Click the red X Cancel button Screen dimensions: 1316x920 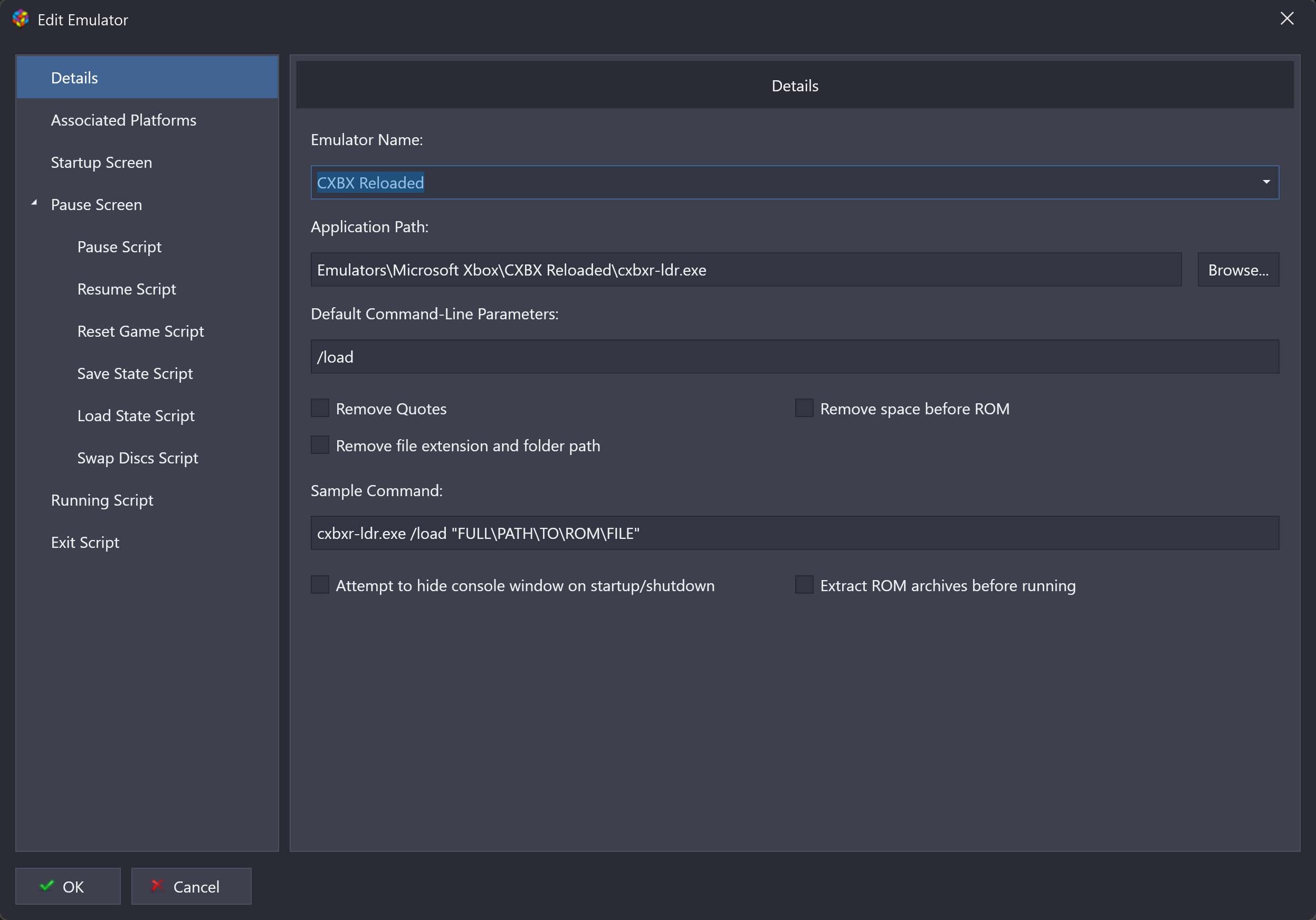(191, 886)
